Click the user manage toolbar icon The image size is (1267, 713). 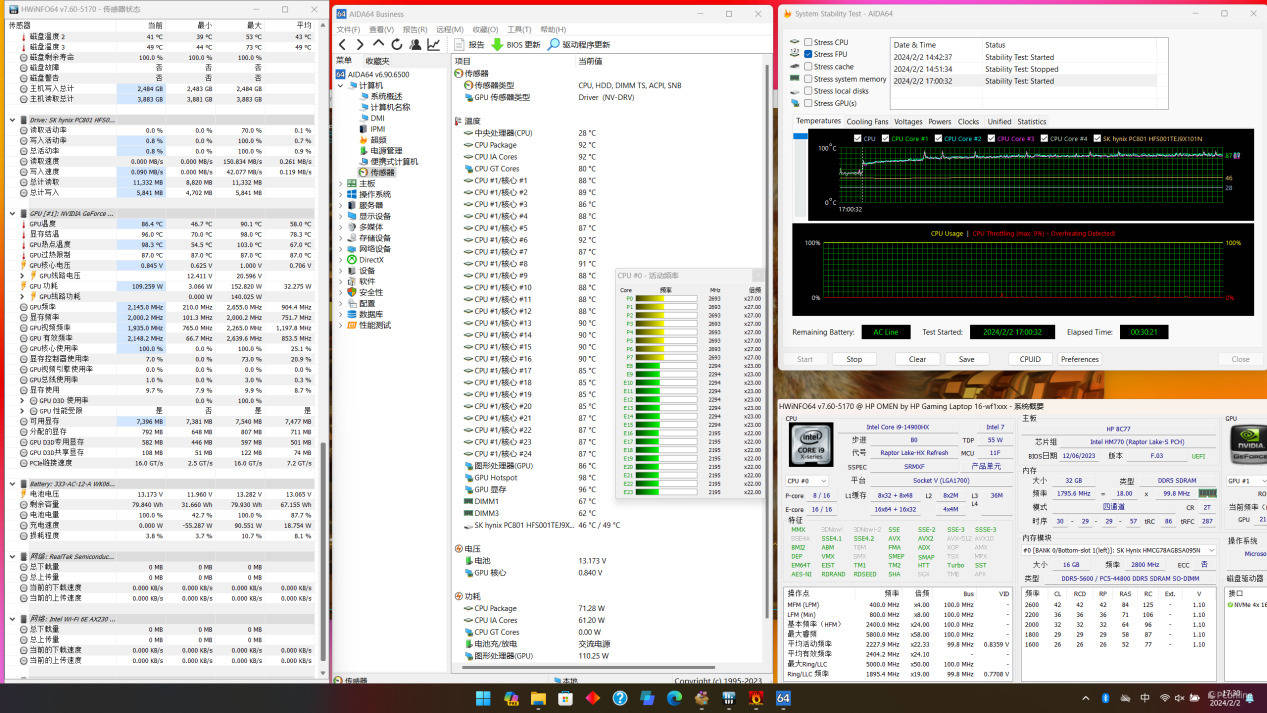(416, 45)
